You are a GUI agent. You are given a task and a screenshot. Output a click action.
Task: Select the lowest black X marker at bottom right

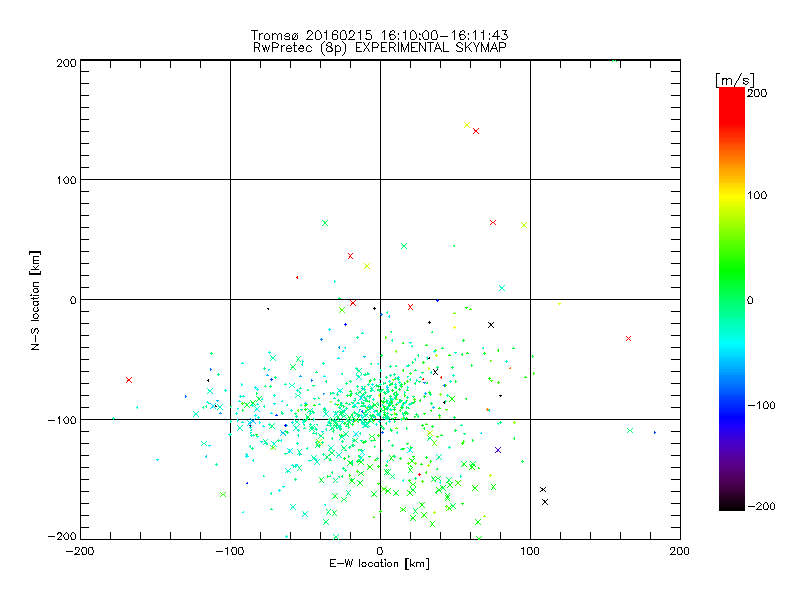click(545, 502)
